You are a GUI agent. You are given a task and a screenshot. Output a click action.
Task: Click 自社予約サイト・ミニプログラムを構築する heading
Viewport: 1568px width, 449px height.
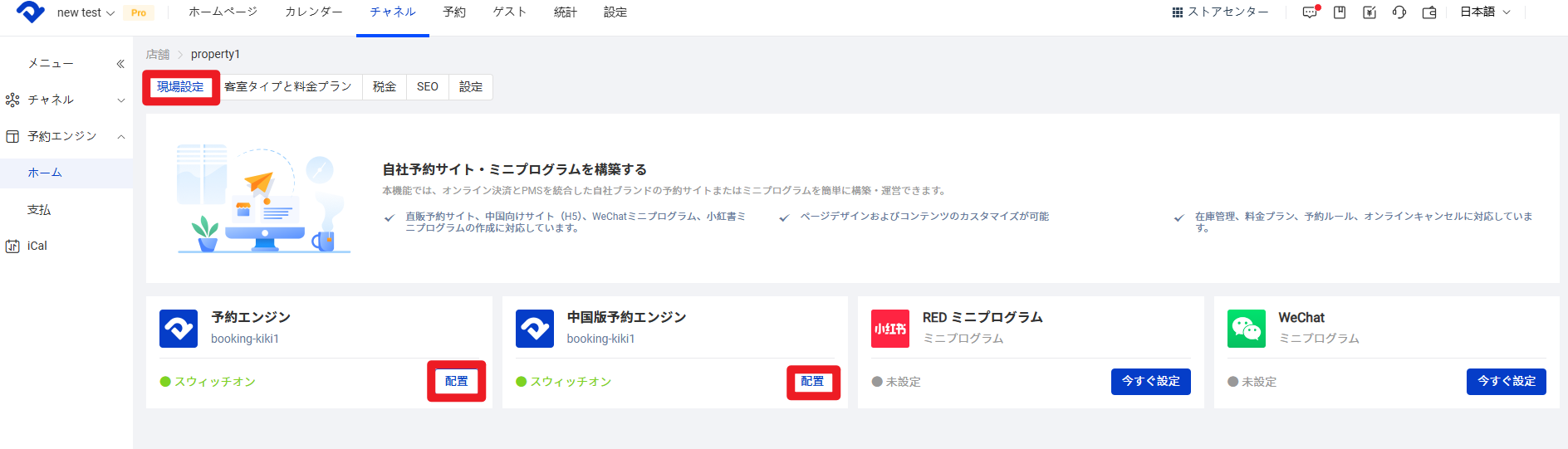point(515,169)
